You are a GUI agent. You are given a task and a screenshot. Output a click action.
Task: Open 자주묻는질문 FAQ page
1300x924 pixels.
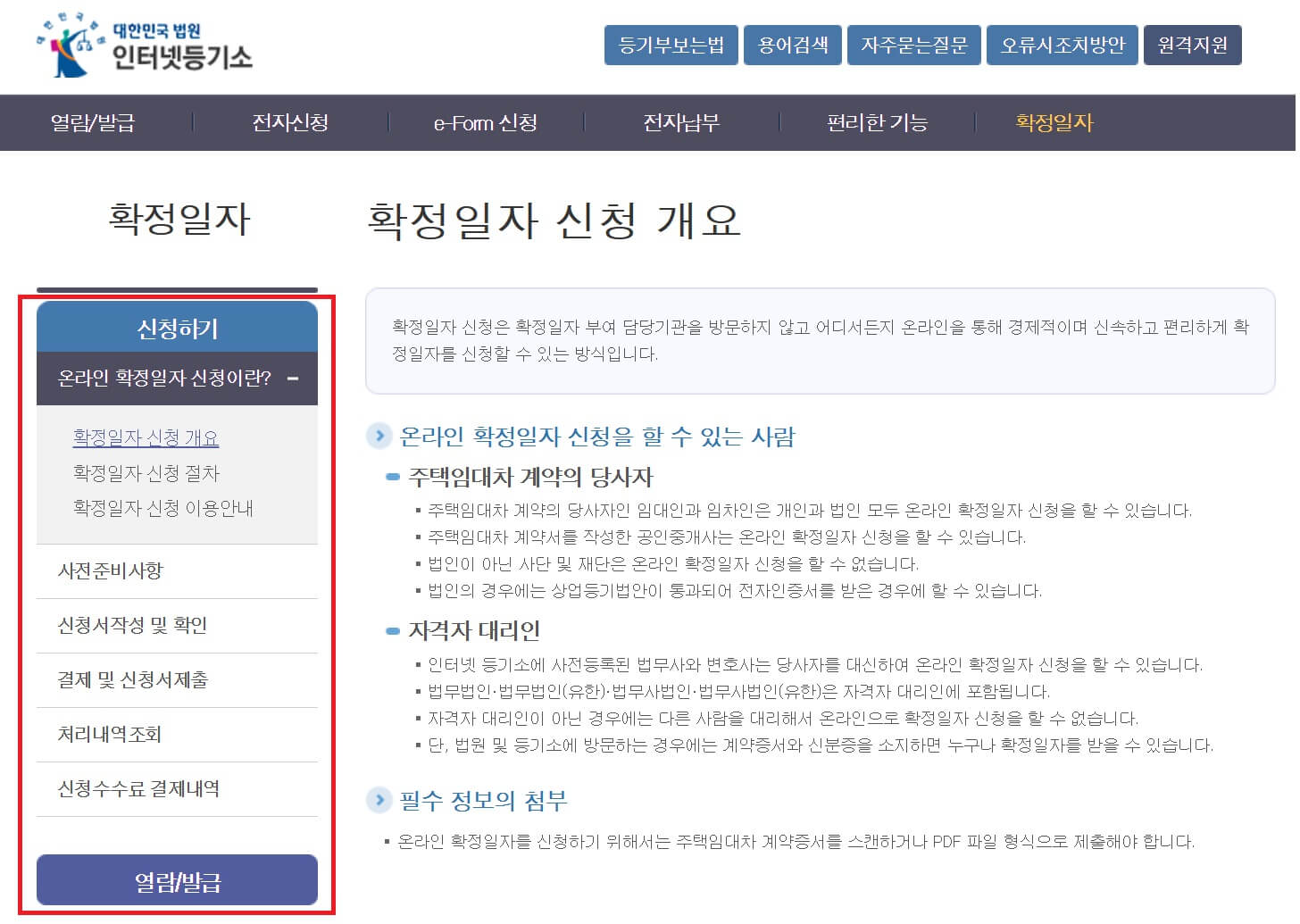click(914, 45)
